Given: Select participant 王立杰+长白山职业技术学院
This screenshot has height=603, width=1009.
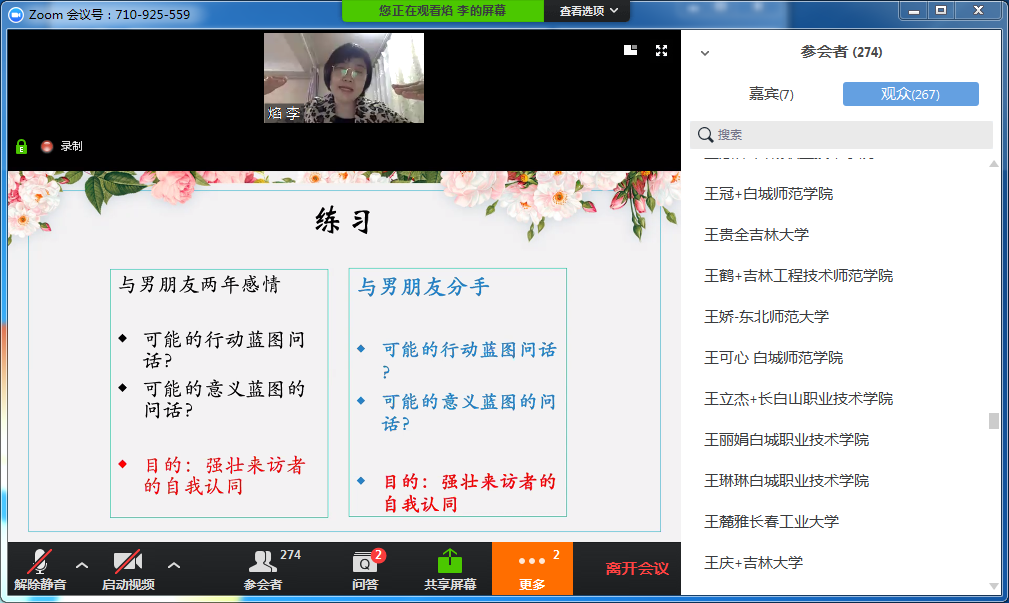Looking at the screenshot, I should click(798, 399).
